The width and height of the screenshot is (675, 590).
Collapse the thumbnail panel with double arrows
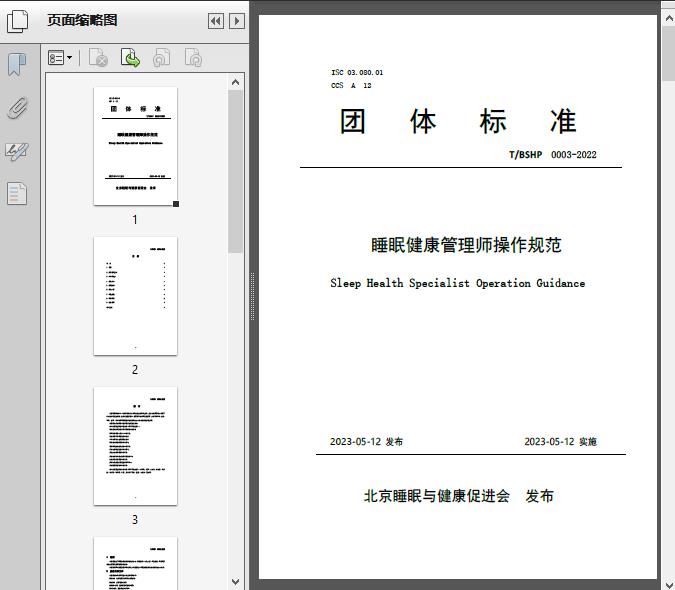coord(216,21)
